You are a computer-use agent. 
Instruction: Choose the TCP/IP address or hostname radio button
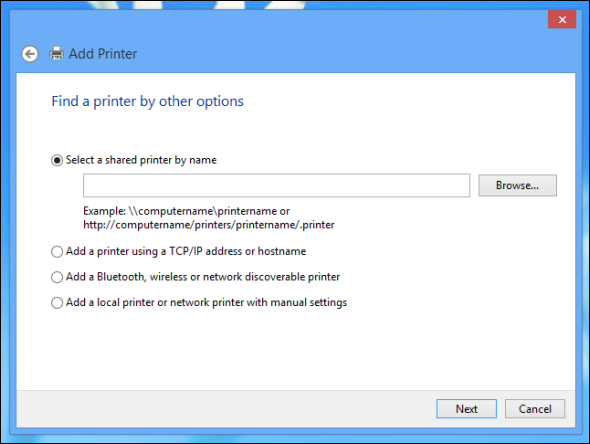[57, 252]
